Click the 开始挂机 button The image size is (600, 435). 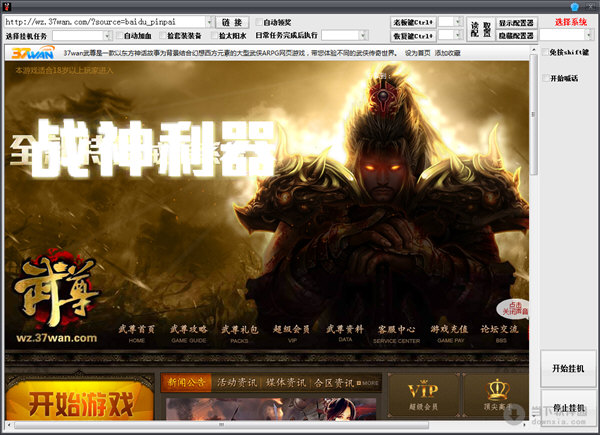[568, 368]
